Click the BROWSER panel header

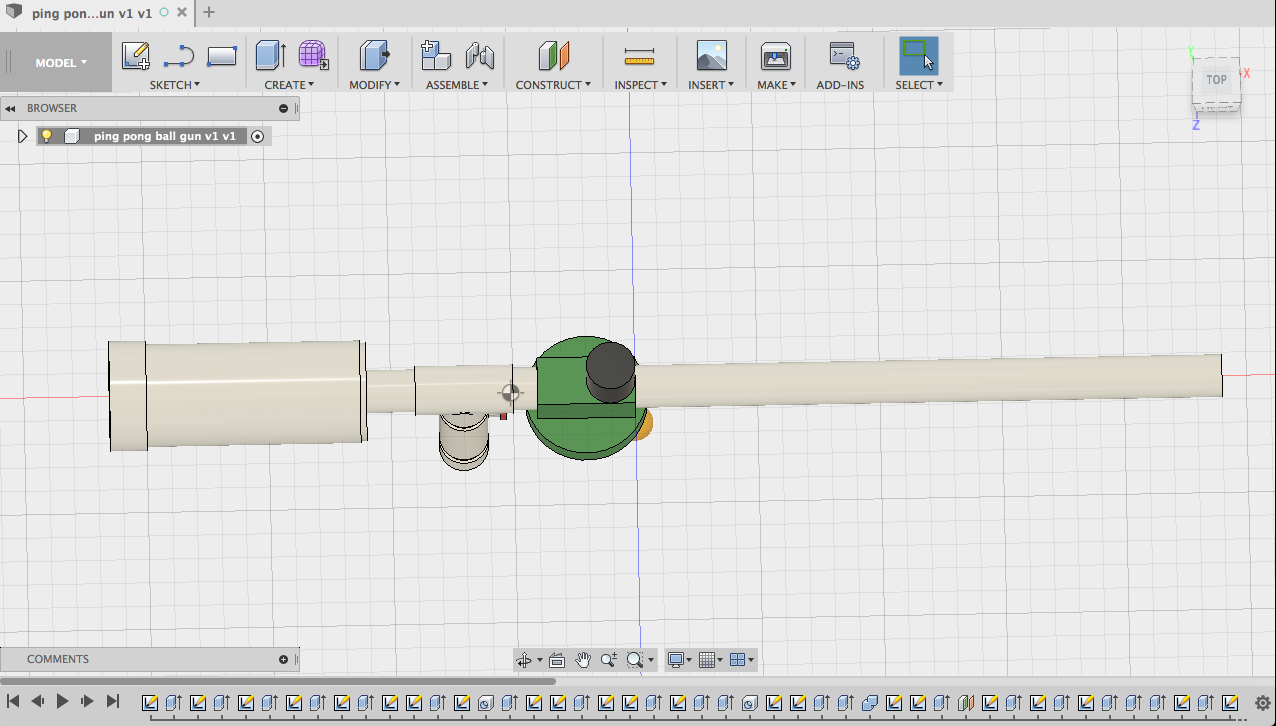tap(150, 108)
